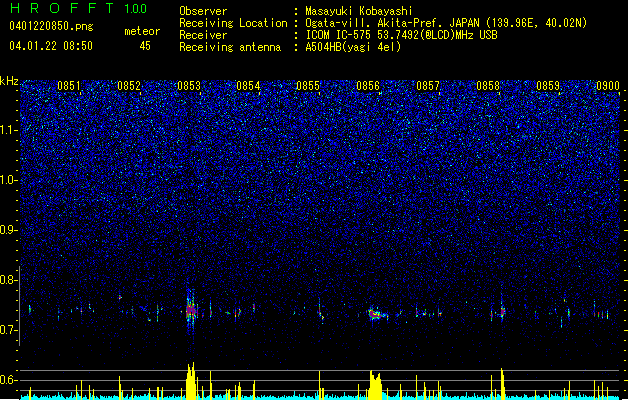Click the 0900 time marker
Screen dimensions: 629x400
(x=608, y=86)
